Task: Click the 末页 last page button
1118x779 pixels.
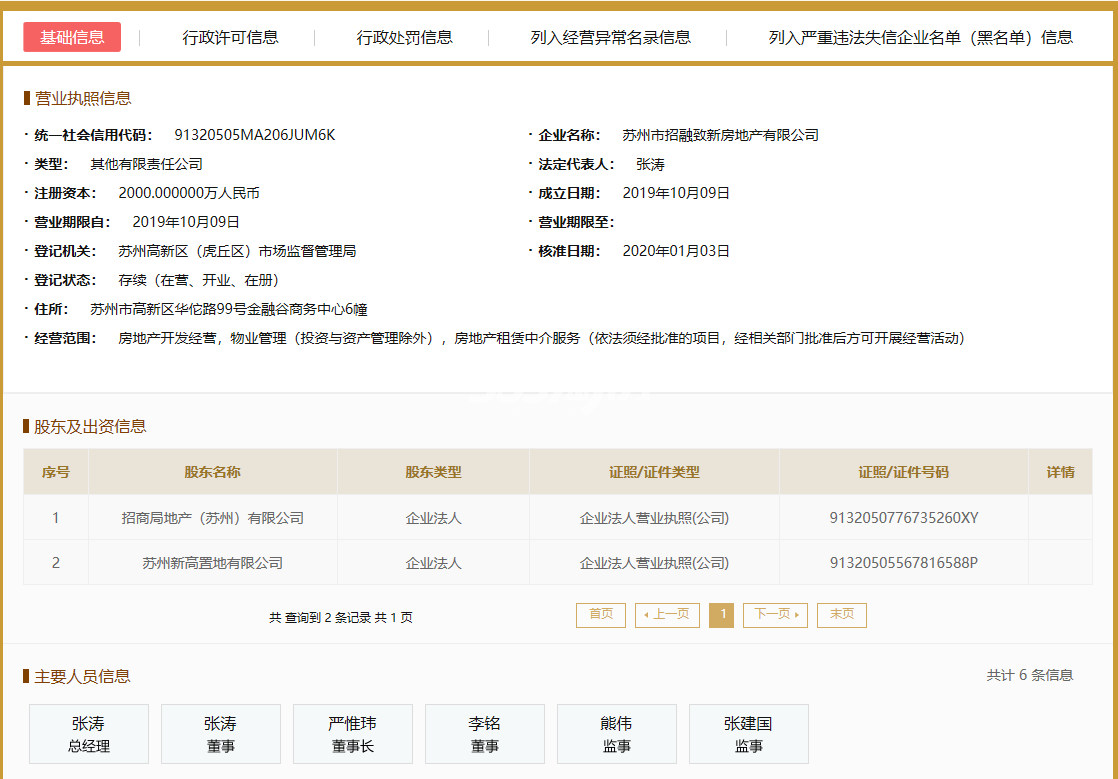Action: (841, 615)
